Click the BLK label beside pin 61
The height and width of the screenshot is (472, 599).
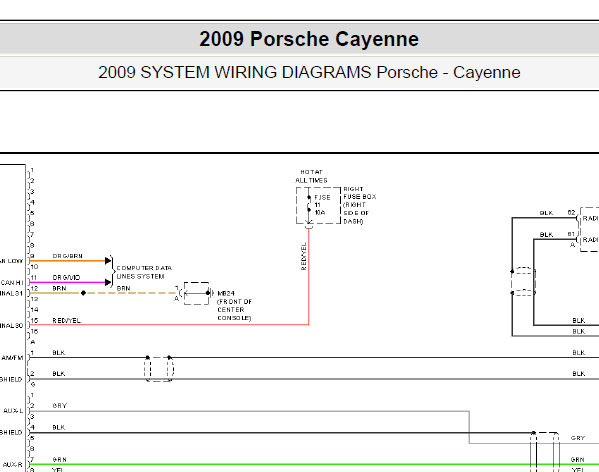point(546,234)
